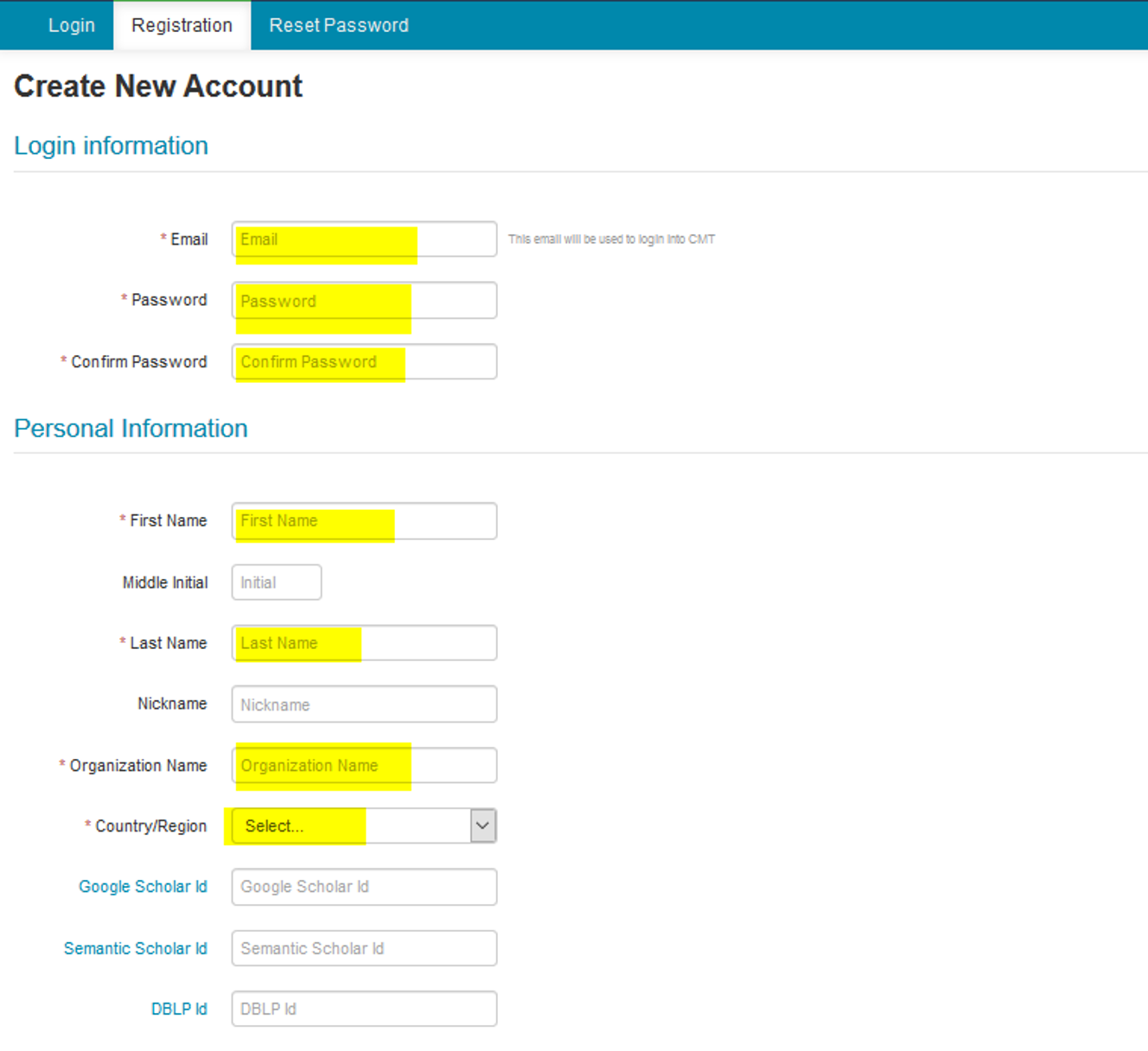This screenshot has height=1051, width=1148.
Task: Open the Country/Region dropdown list
Action: pyautogui.click(x=350, y=826)
